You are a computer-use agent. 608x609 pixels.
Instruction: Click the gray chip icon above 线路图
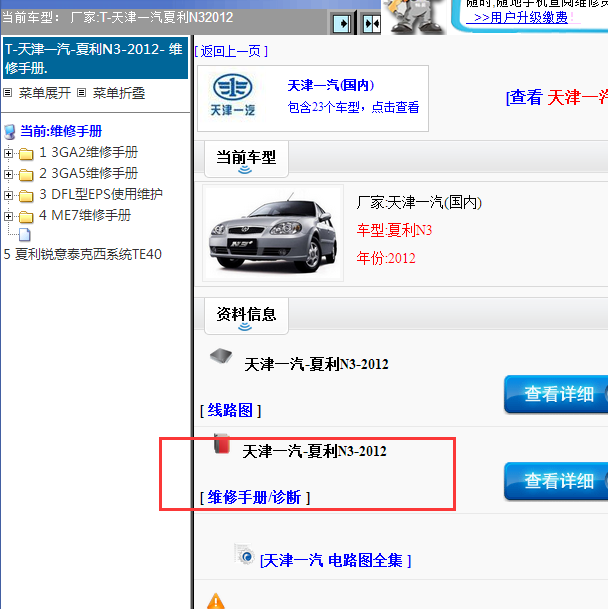point(221,355)
